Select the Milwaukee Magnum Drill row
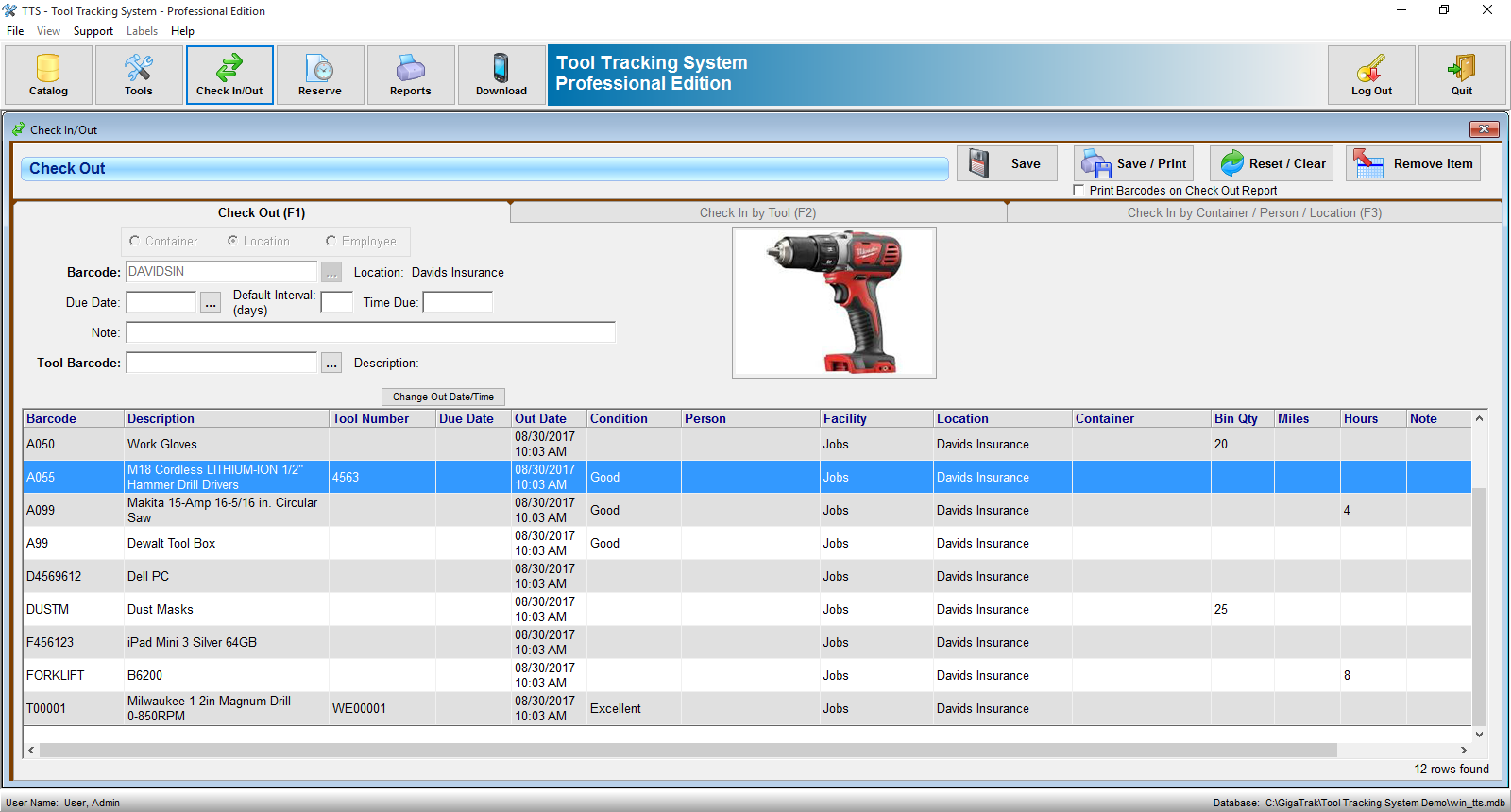This screenshot has height=812, width=1511. pyautogui.click(x=747, y=708)
